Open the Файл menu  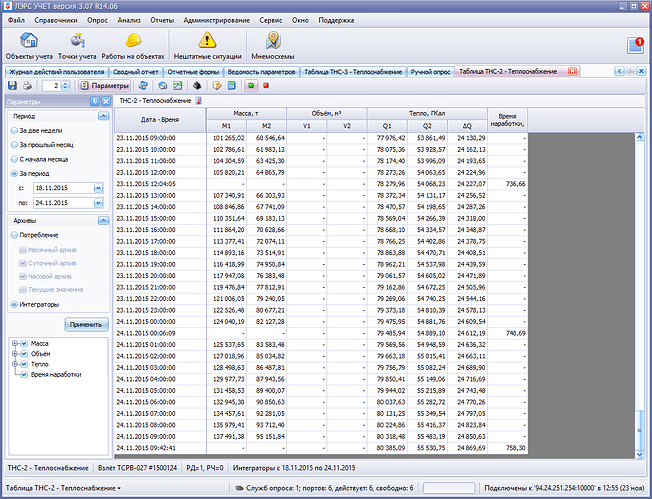16,20
